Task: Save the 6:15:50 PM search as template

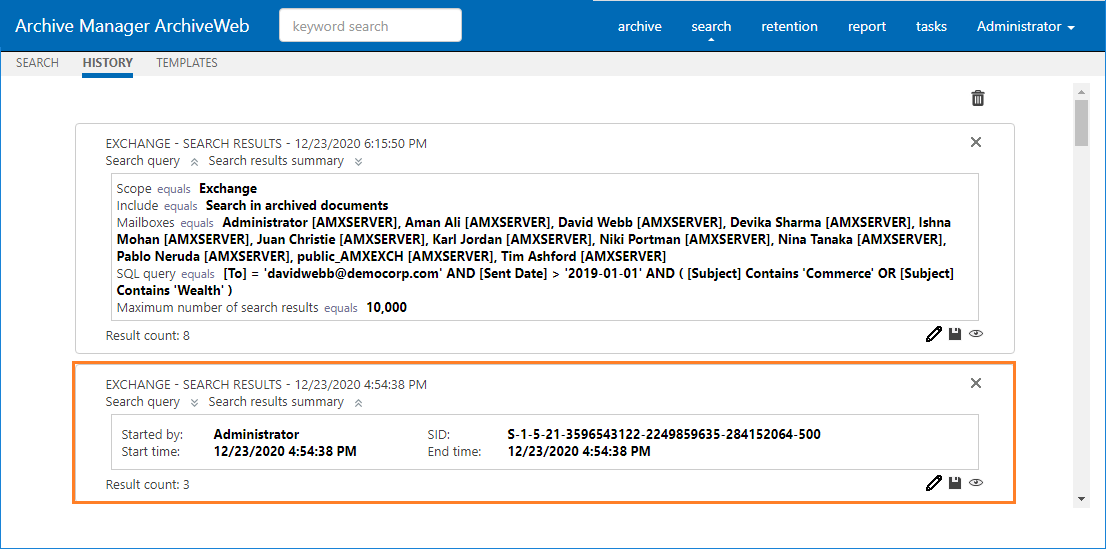Action: click(955, 334)
